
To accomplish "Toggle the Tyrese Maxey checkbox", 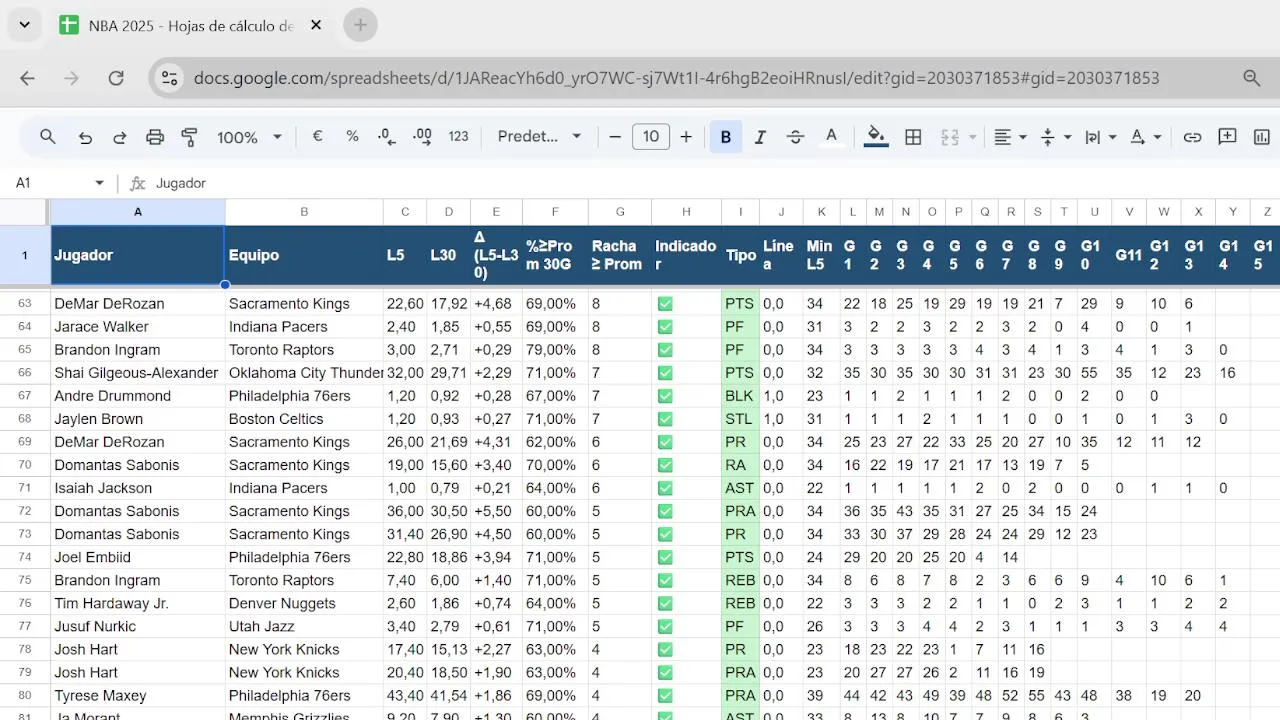I will tap(665, 695).
